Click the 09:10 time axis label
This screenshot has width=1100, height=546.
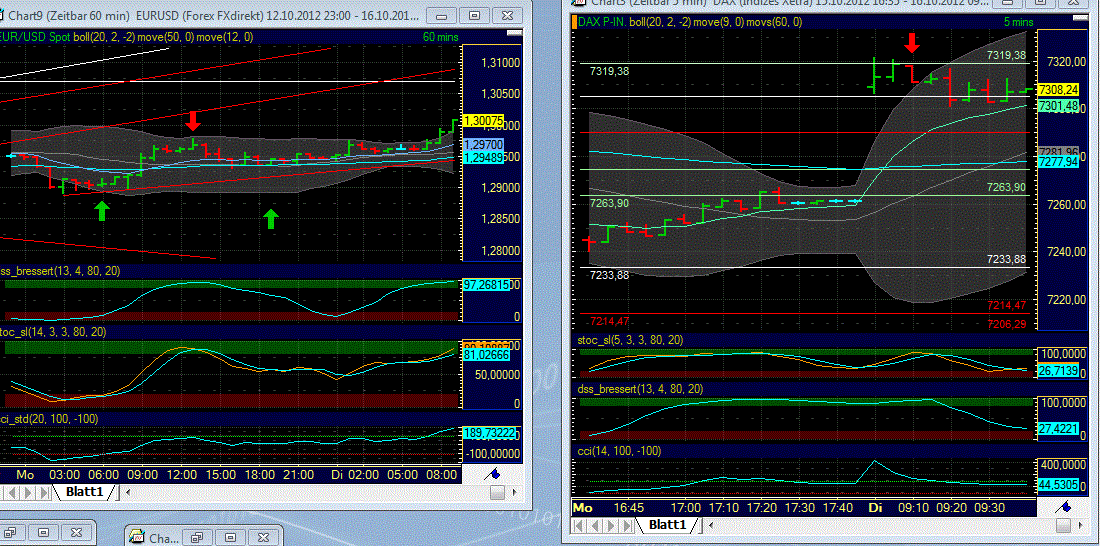click(x=911, y=507)
